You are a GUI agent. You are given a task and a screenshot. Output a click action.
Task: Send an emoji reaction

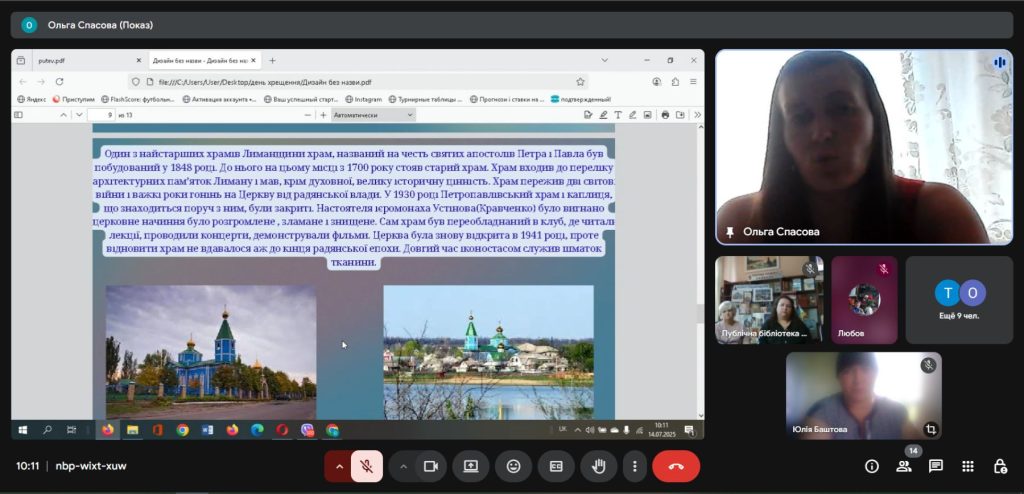click(513, 466)
